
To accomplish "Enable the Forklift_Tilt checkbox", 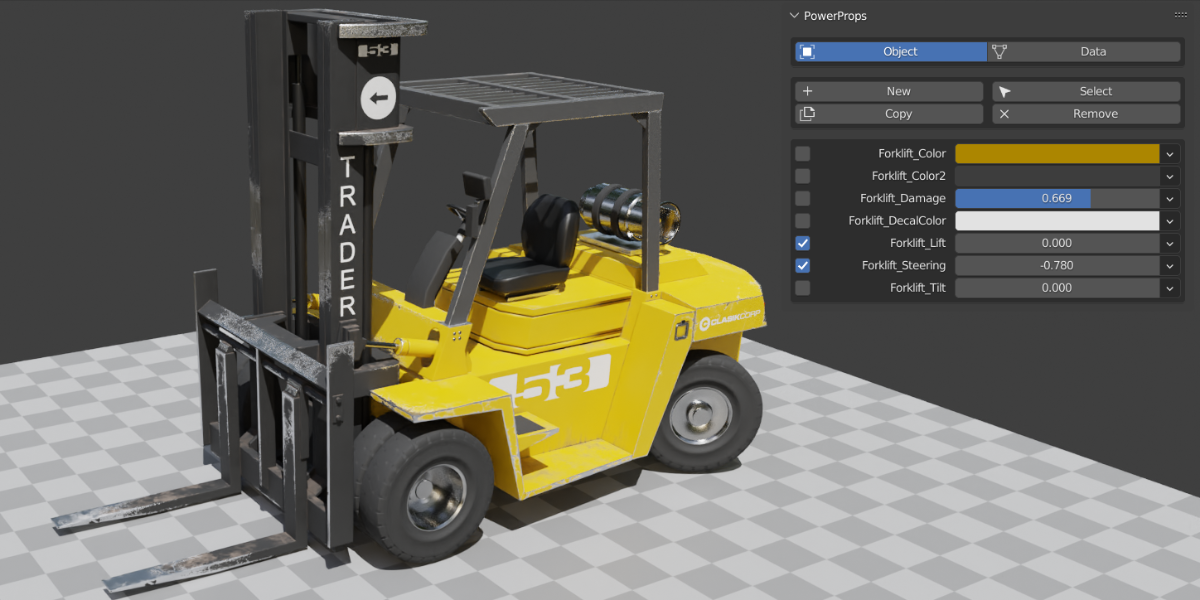I will click(803, 288).
